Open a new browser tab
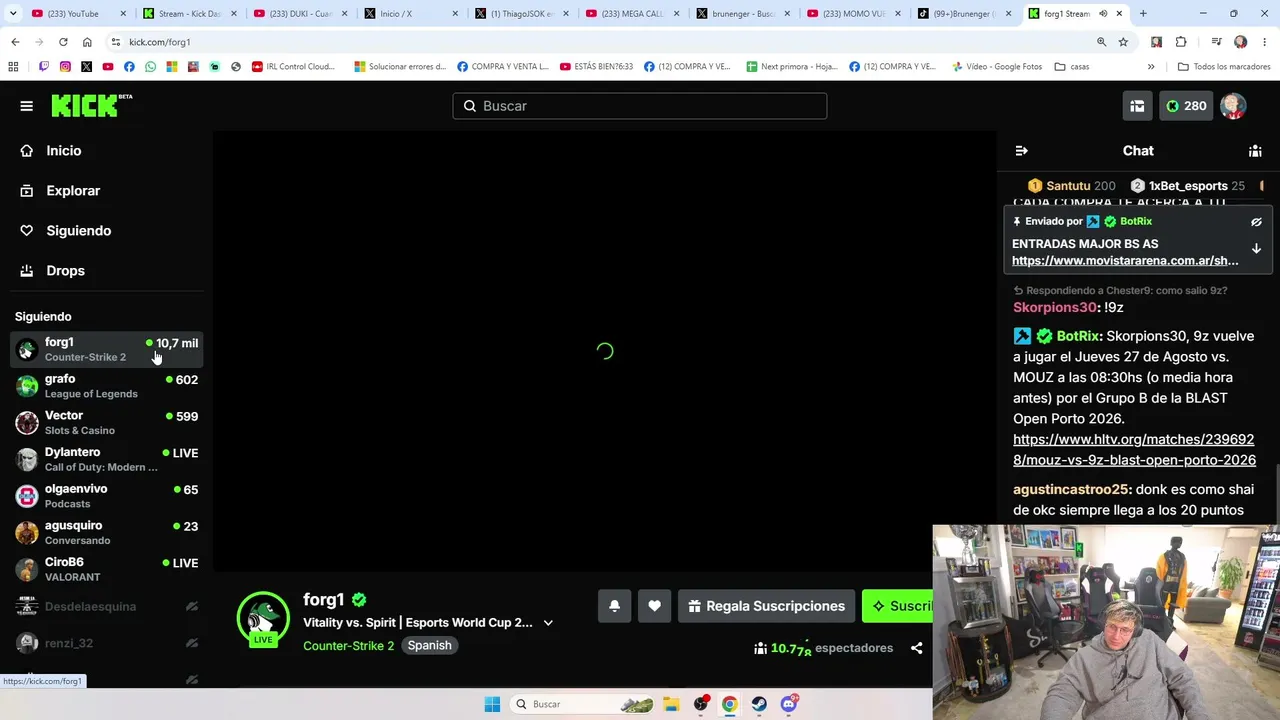This screenshot has width=1280, height=720. [1143, 14]
